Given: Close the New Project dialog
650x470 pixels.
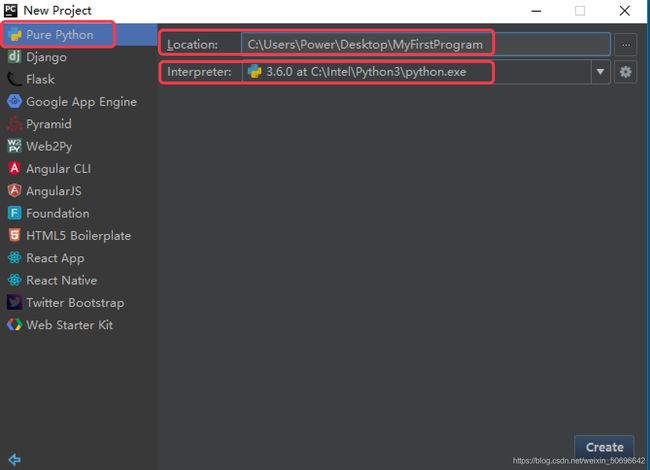Looking at the screenshot, I should tap(625, 11).
